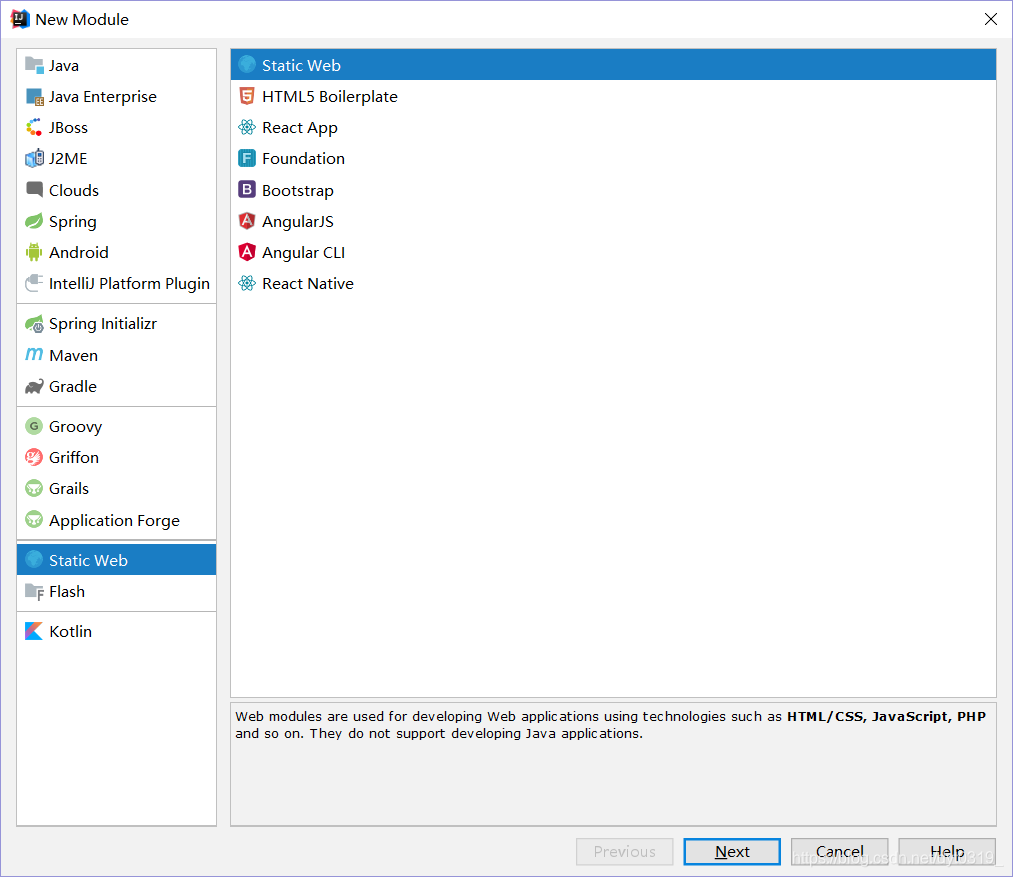This screenshot has height=877, width=1013.
Task: Click the Java Enterprise icon
Action: click(34, 97)
